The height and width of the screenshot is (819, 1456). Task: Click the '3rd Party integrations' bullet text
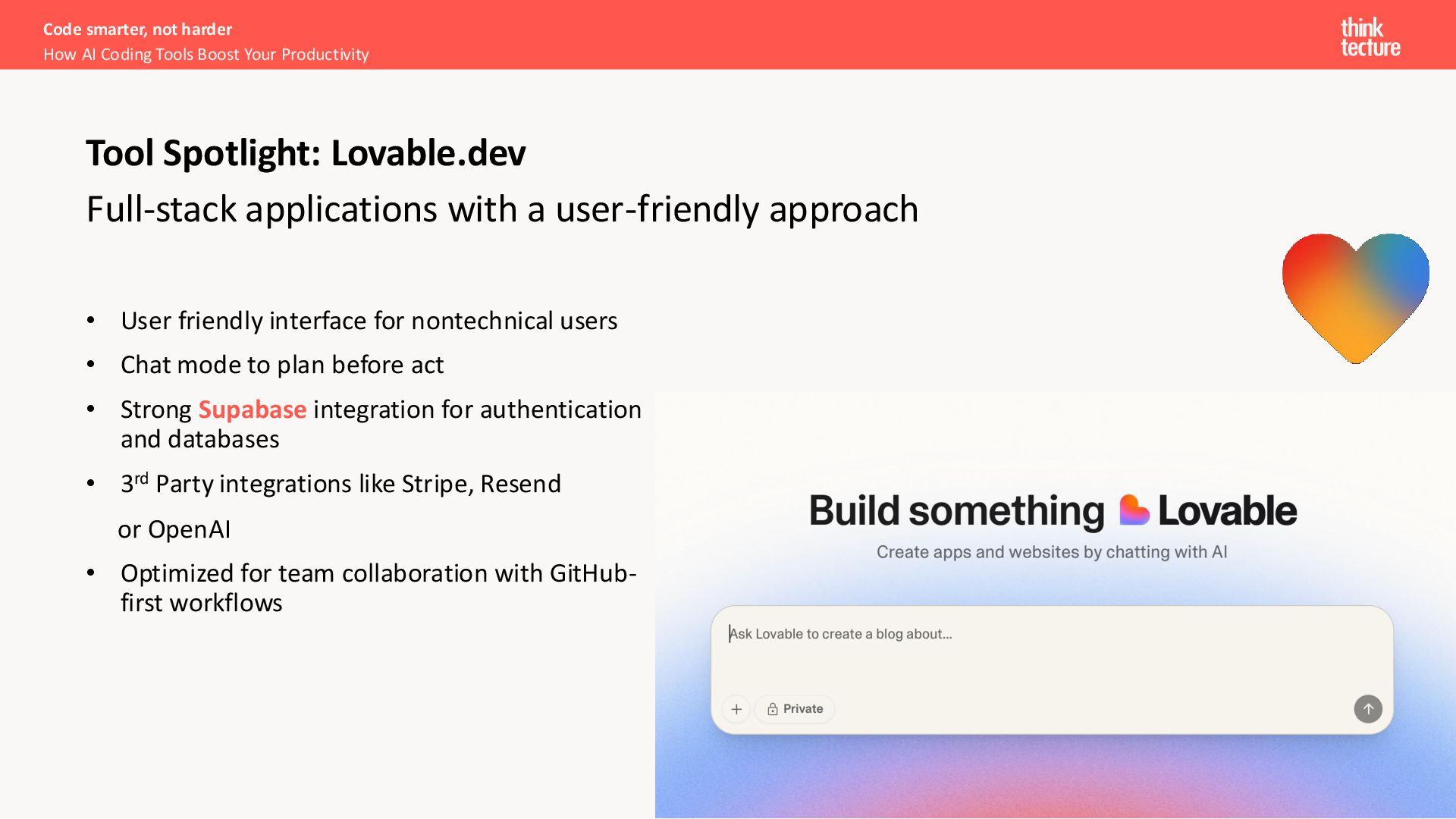point(341,484)
